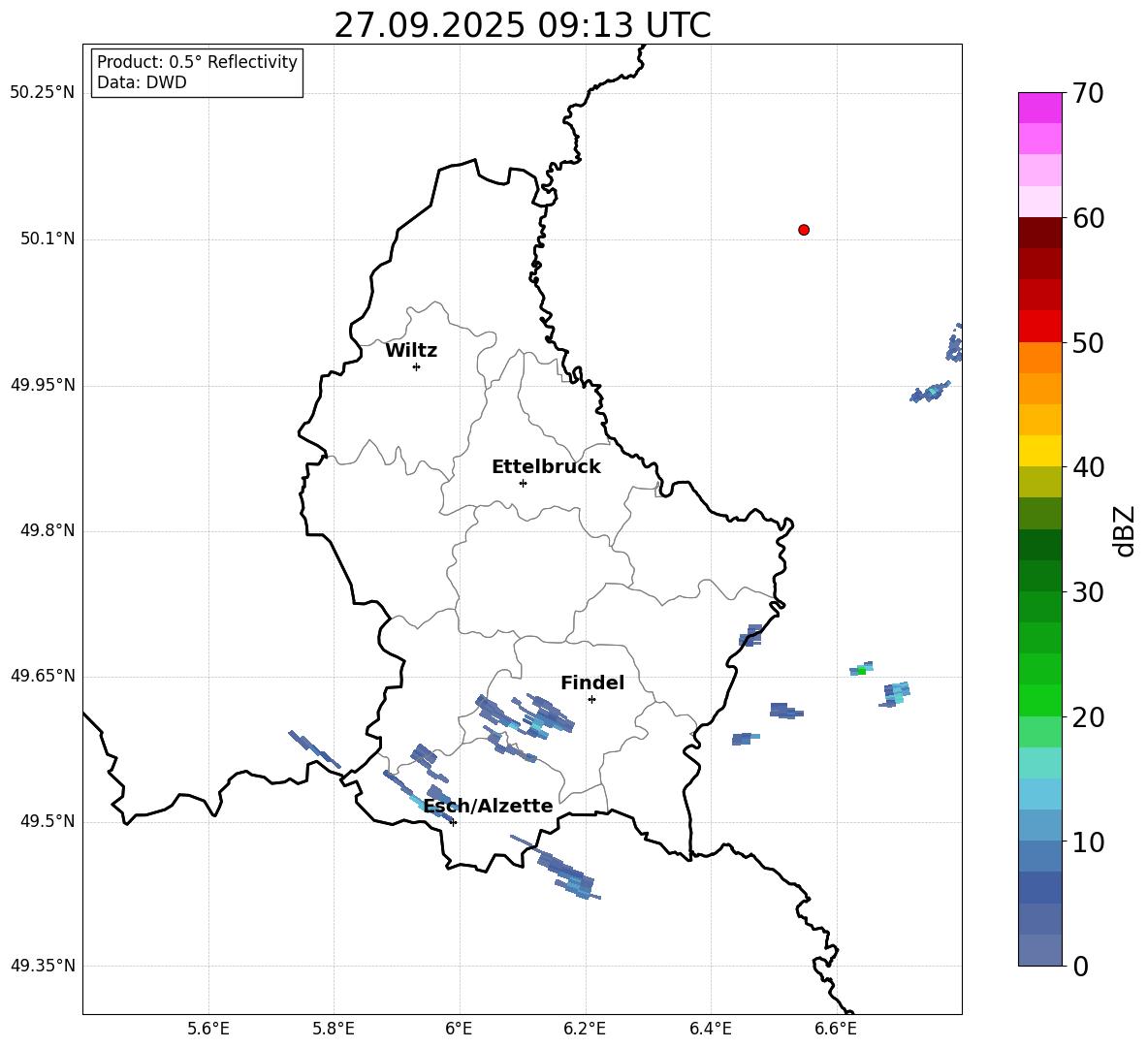Click the colorbar '50' tick label

tap(1089, 343)
